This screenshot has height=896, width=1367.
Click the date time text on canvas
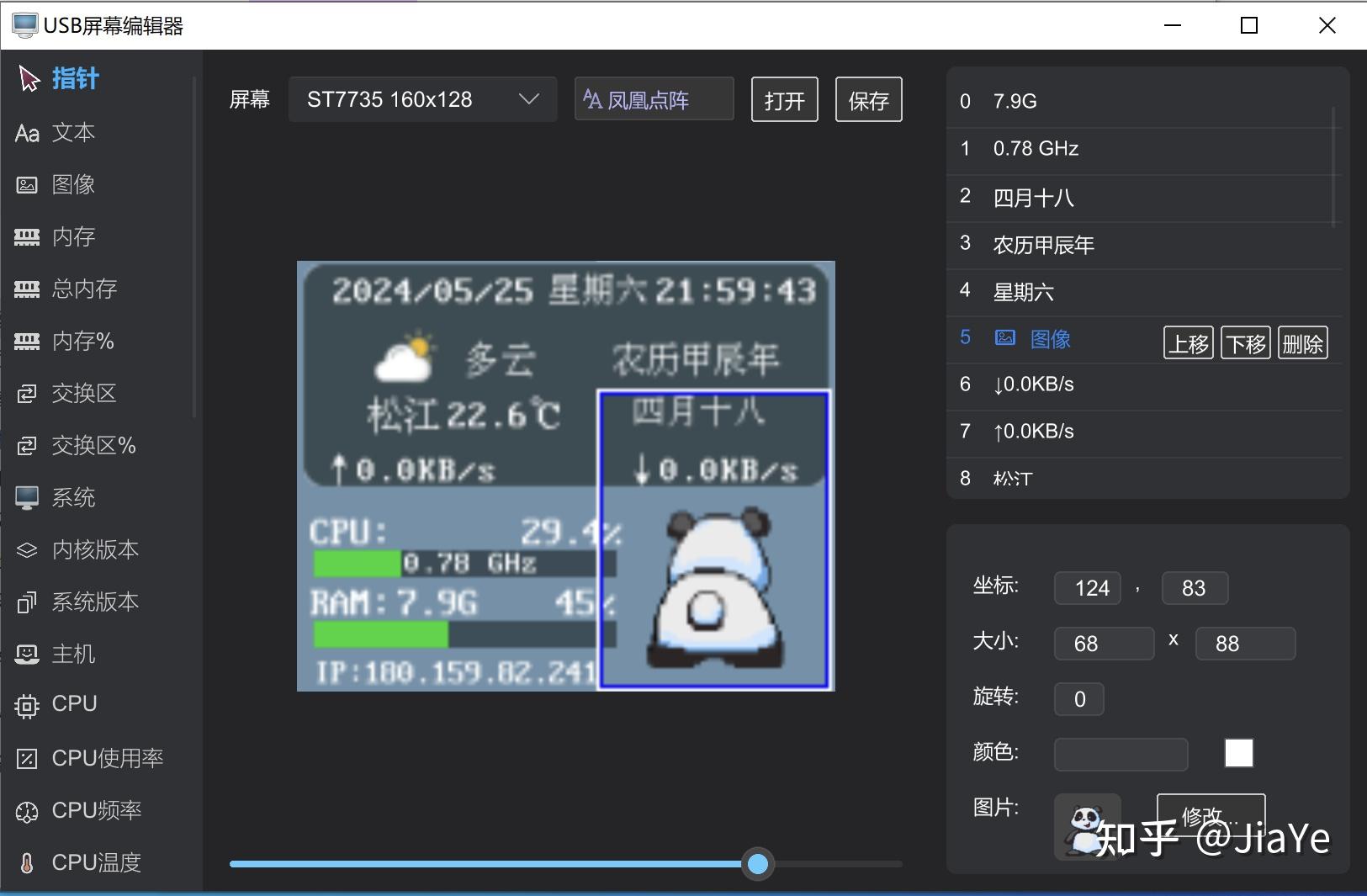click(574, 291)
